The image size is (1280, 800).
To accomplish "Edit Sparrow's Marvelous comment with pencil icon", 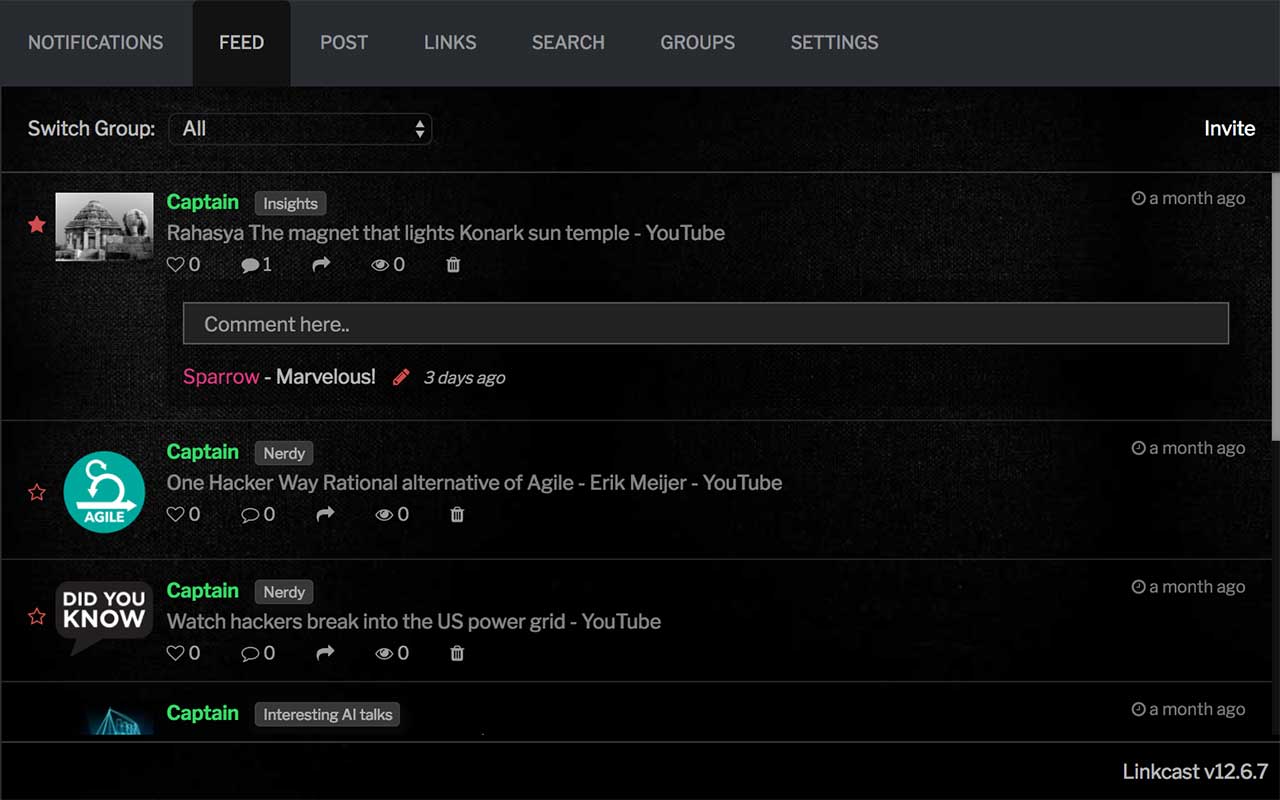I will click(x=401, y=377).
